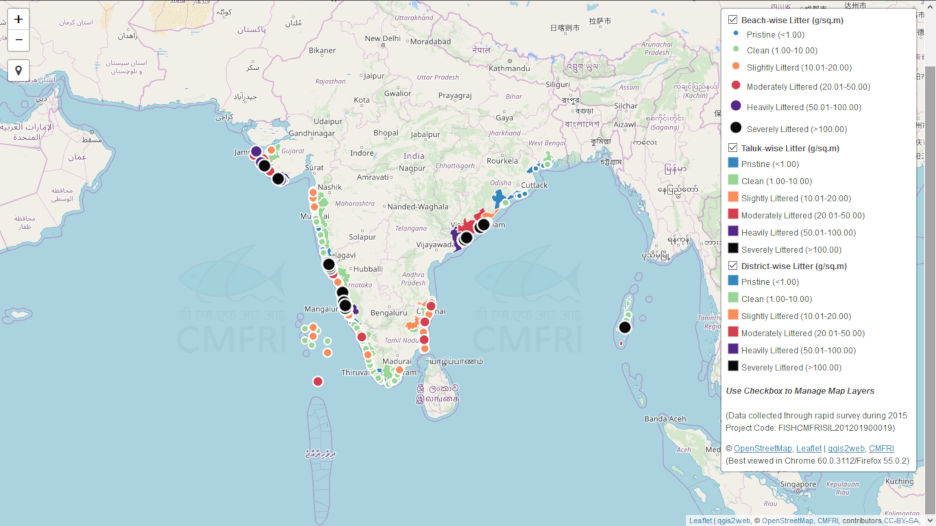Screen dimensions: 936x526
Task: Open the Leaflet link in legend panel
Action: click(x=808, y=448)
